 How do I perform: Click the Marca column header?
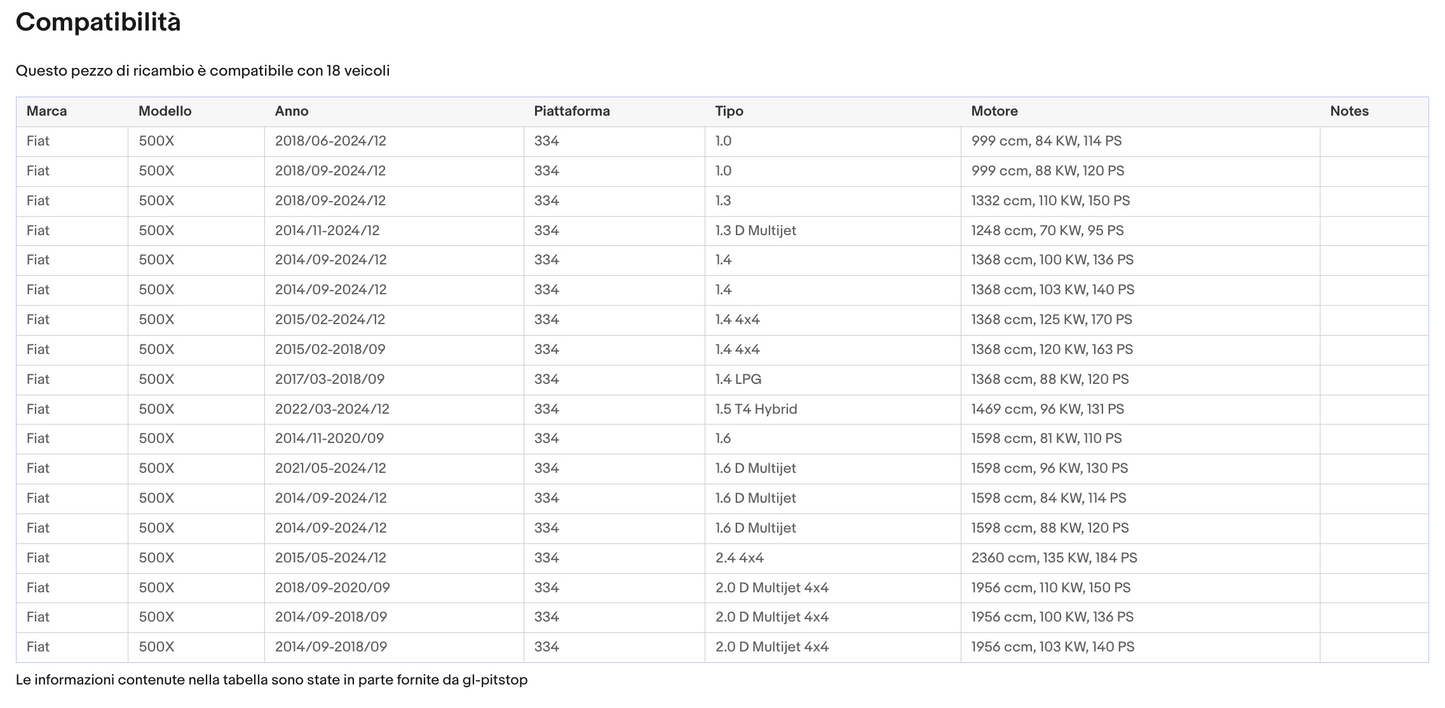pos(47,111)
